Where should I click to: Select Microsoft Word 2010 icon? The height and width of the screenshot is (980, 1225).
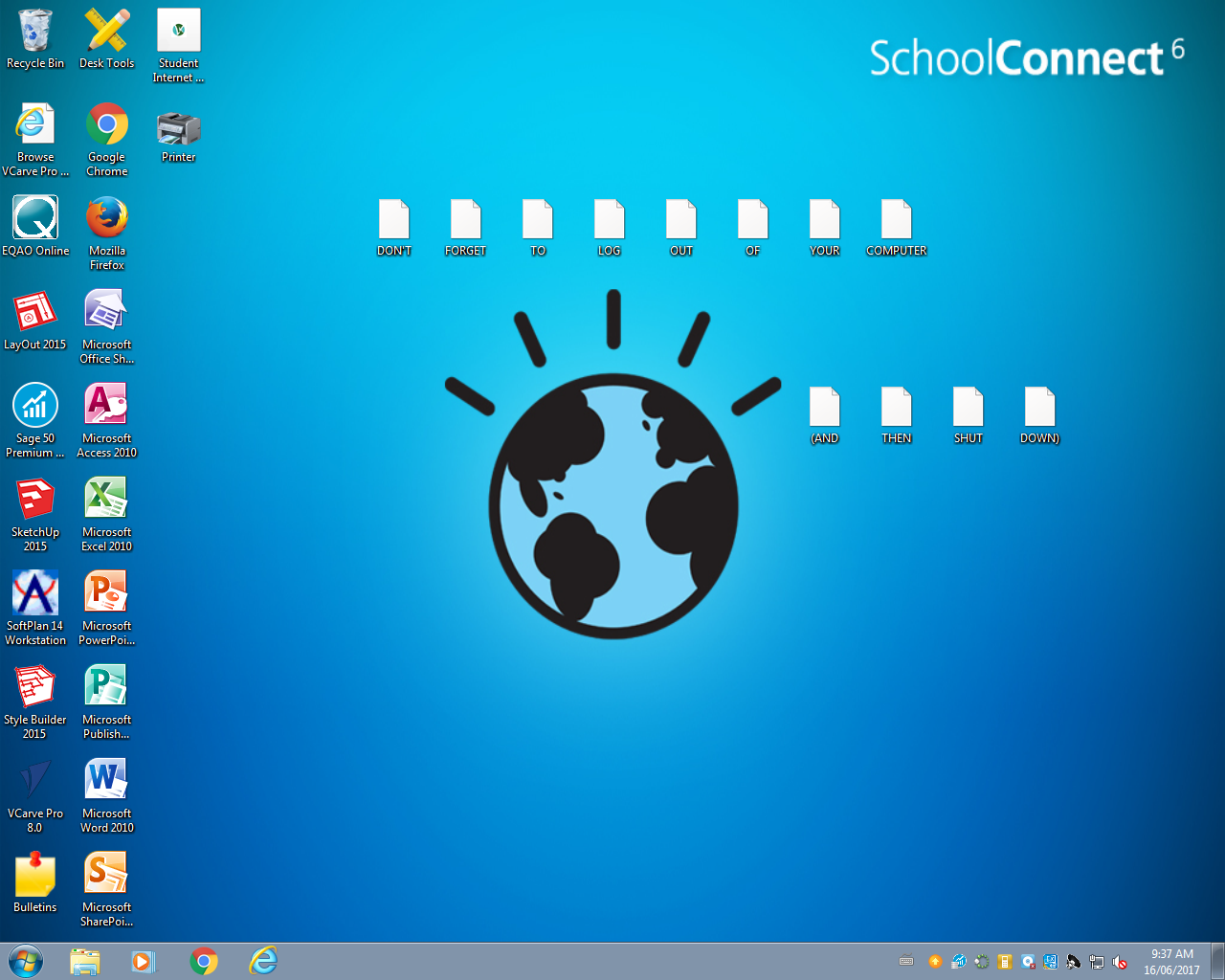[107, 796]
